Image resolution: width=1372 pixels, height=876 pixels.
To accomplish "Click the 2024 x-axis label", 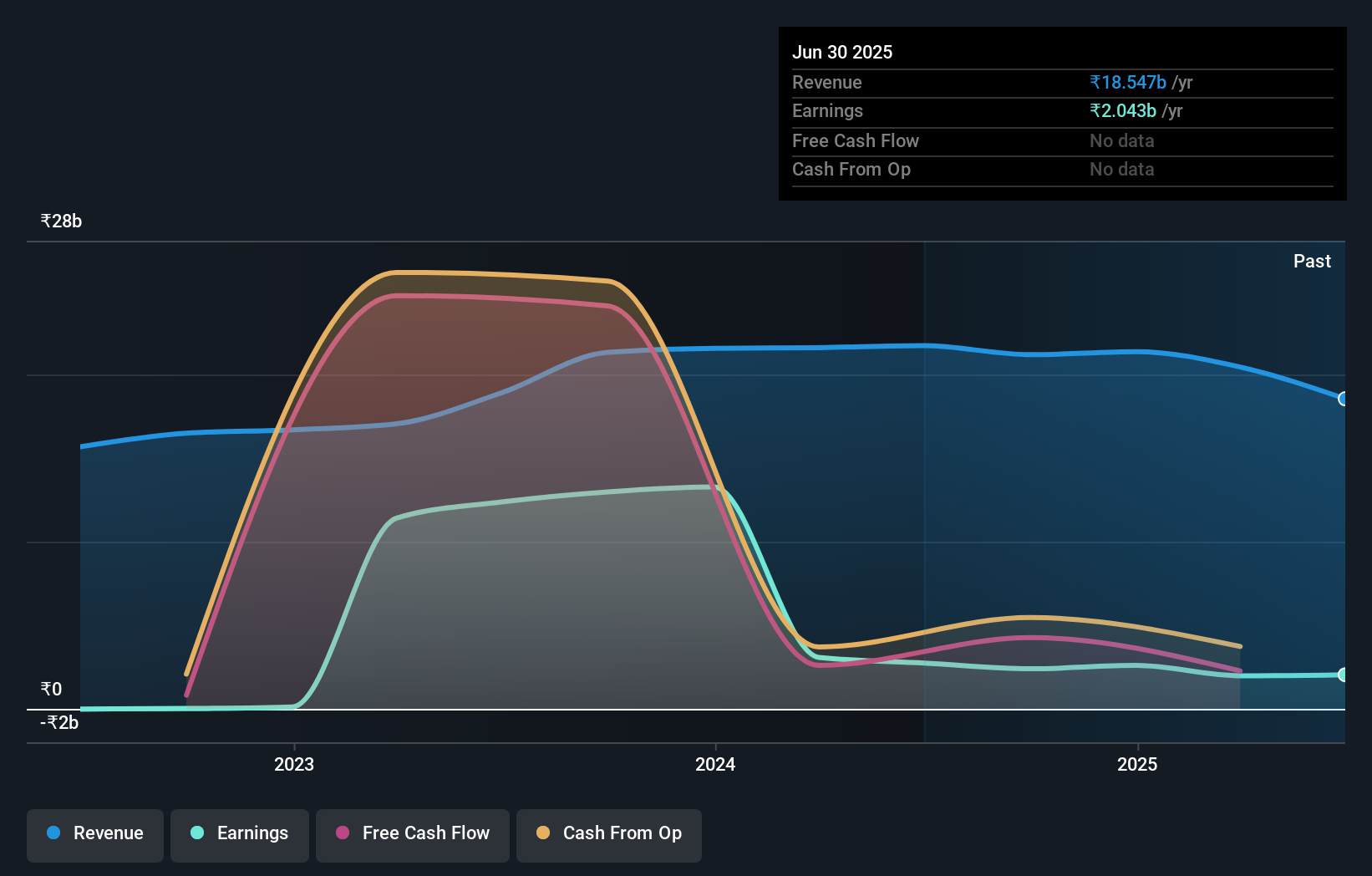I will coord(715,764).
